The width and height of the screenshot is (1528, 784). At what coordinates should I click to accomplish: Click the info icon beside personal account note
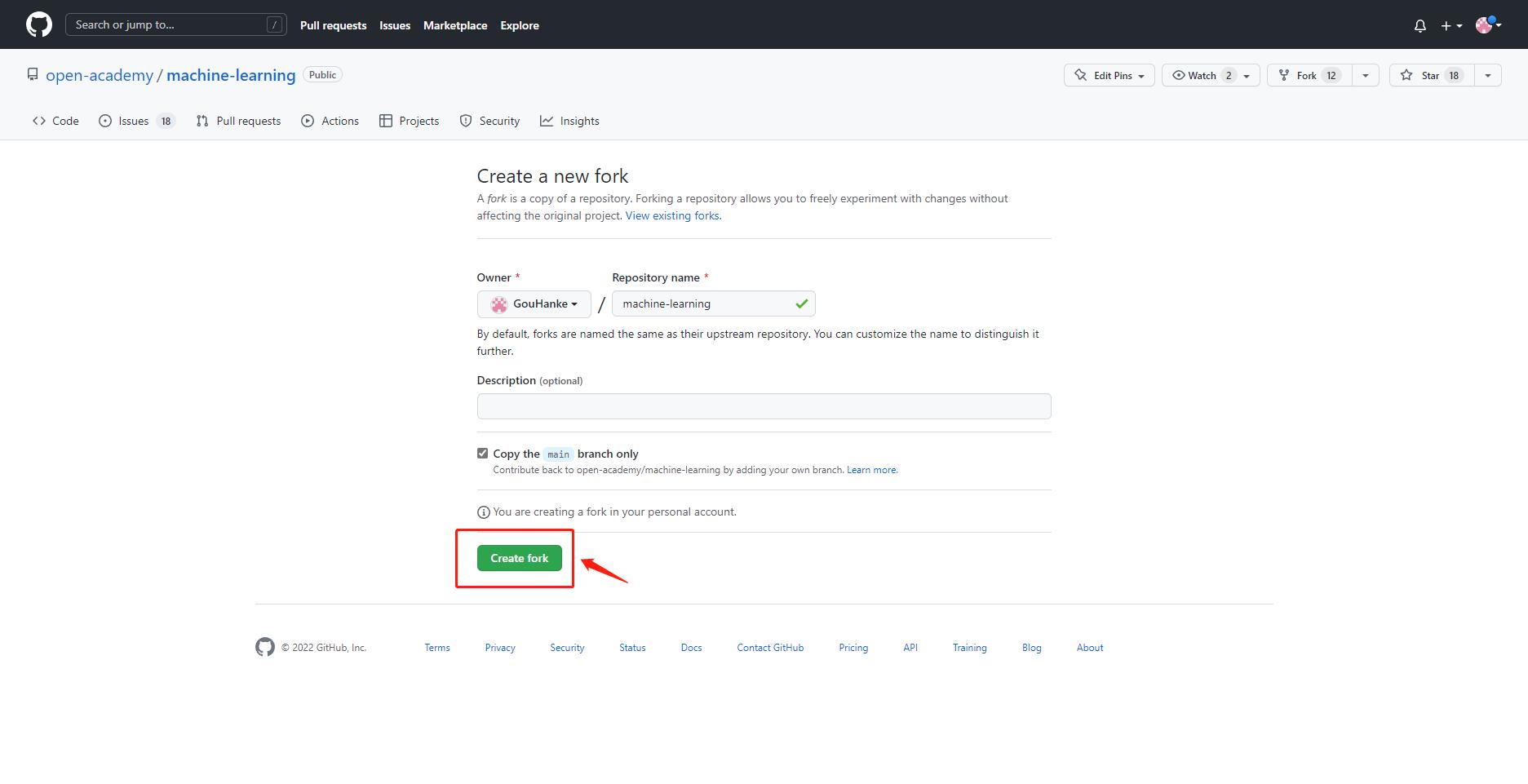[x=483, y=512]
